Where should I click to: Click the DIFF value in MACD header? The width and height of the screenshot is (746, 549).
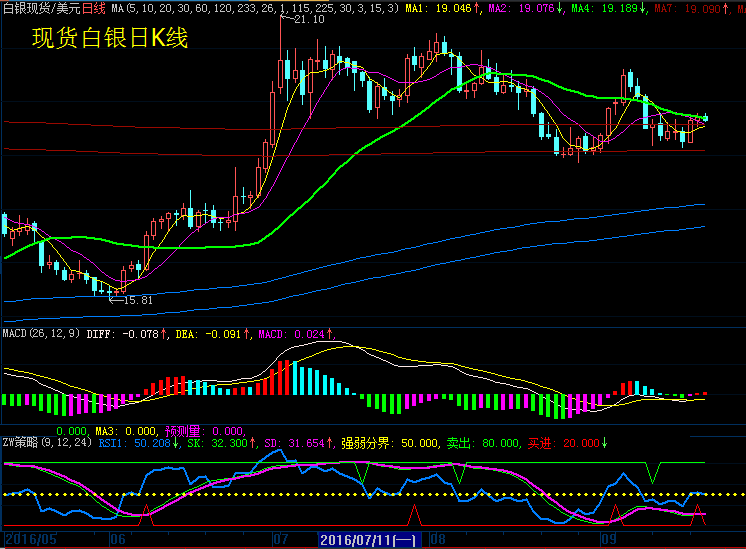tap(127, 333)
